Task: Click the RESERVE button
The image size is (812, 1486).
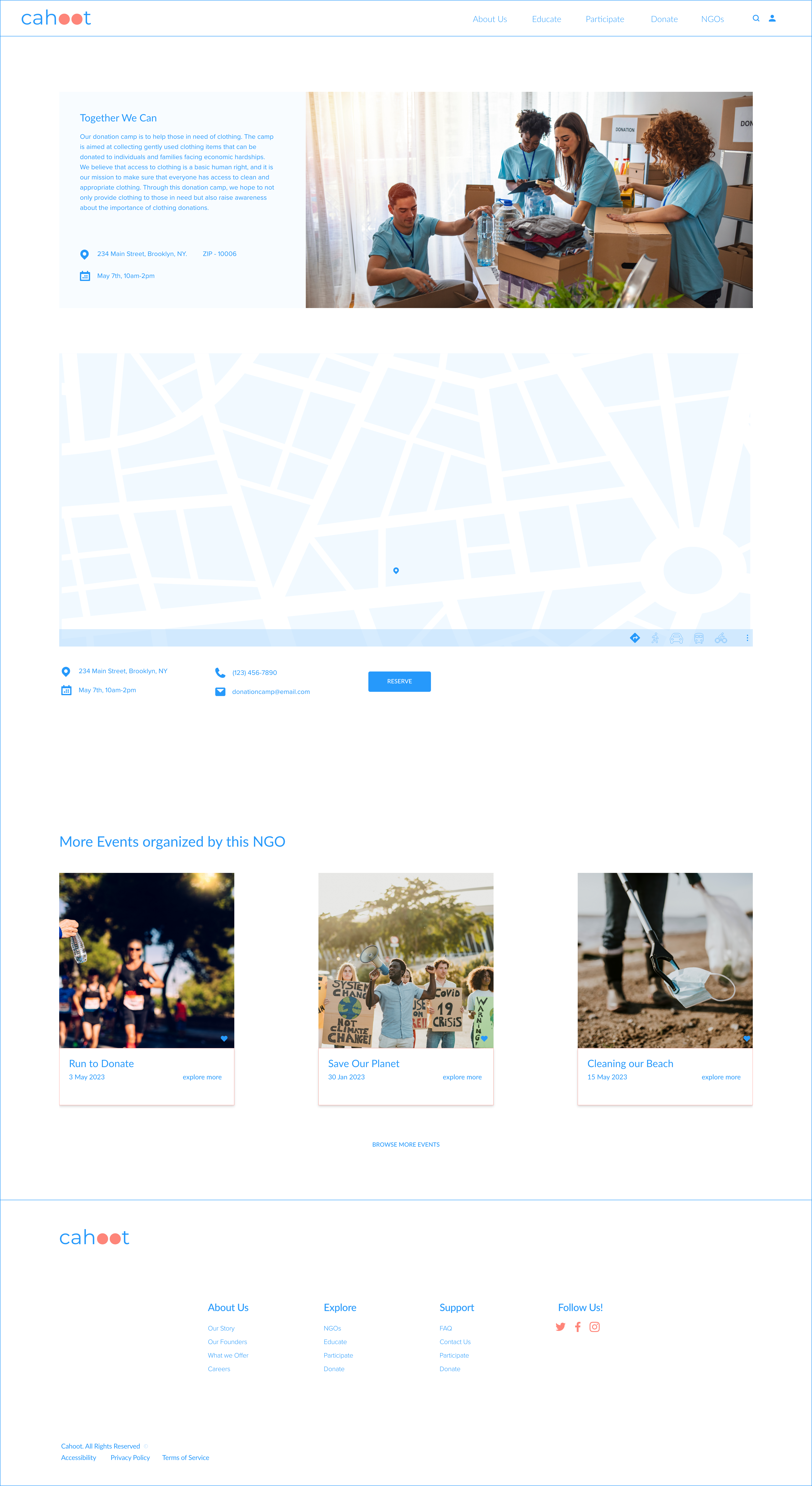Action: [x=400, y=681]
